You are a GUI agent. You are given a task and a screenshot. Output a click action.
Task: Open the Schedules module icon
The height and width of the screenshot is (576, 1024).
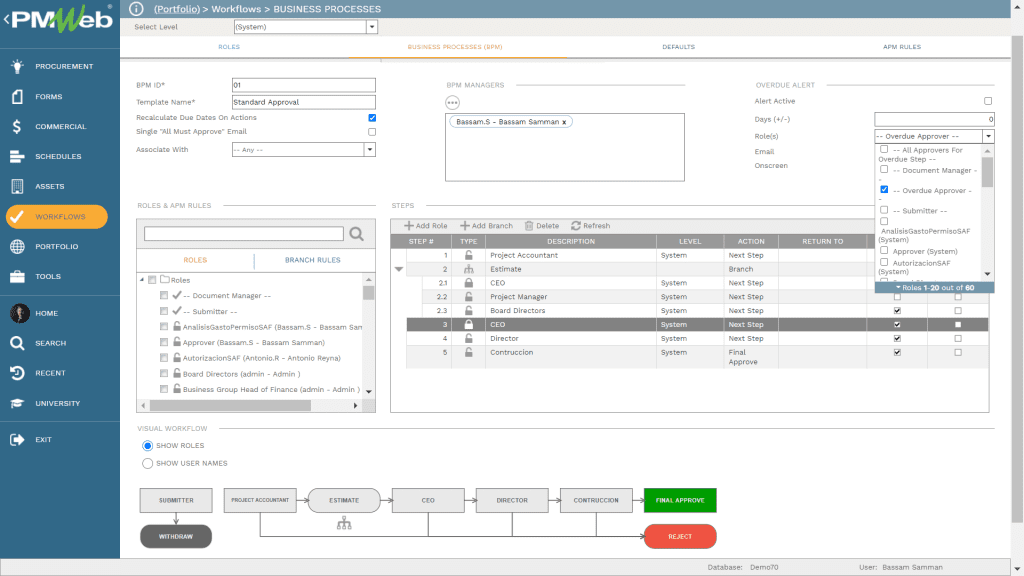click(17, 156)
